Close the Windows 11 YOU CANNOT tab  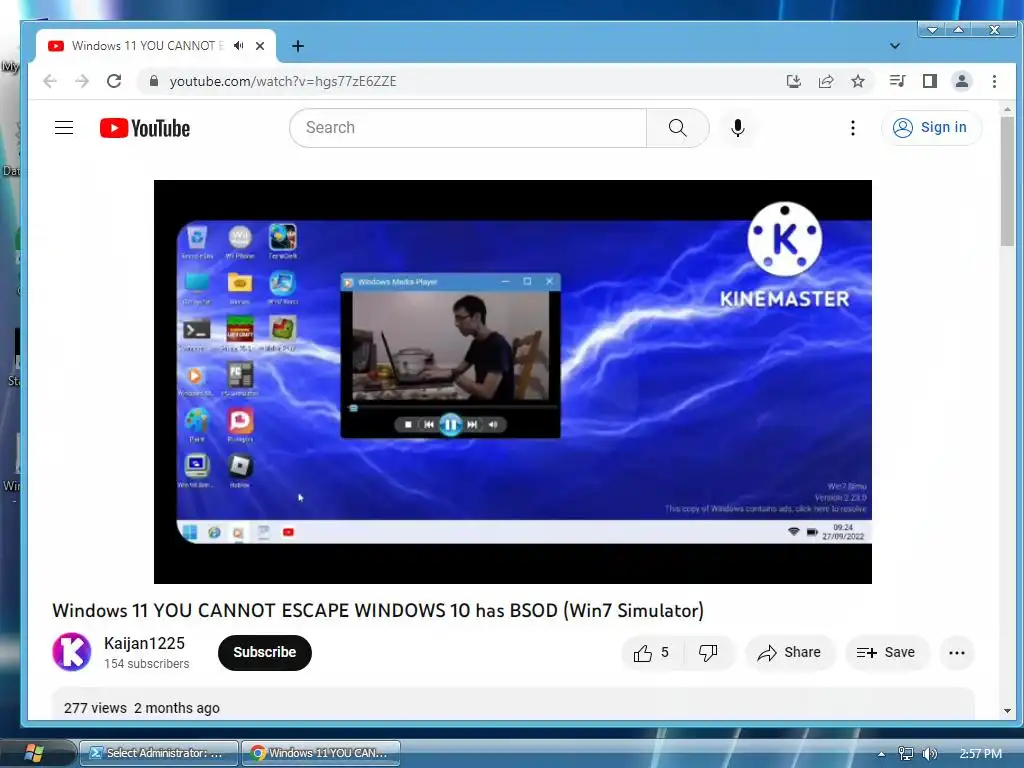coord(260,46)
